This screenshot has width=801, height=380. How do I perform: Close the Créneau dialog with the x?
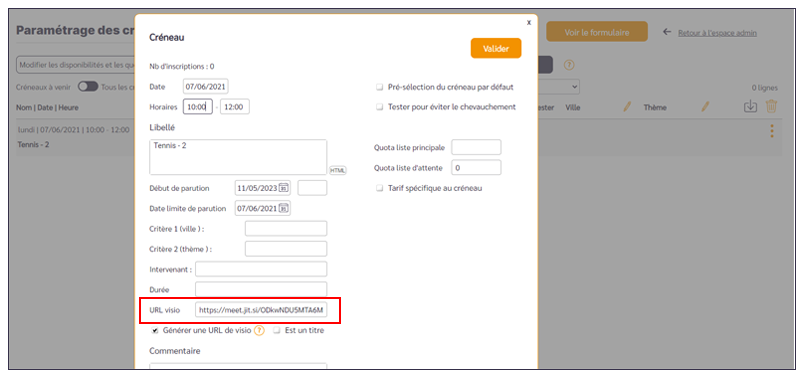[529, 22]
